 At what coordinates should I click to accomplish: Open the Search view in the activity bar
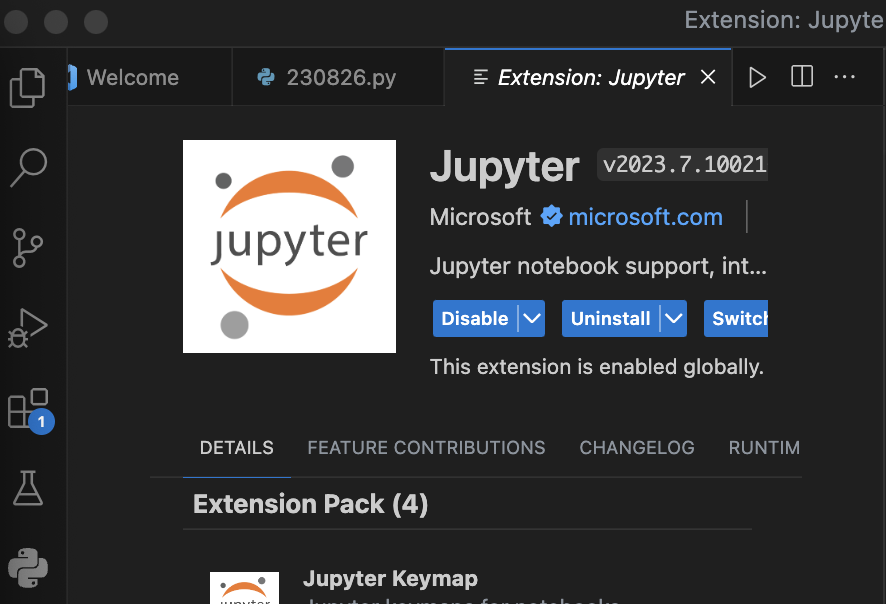(x=28, y=167)
